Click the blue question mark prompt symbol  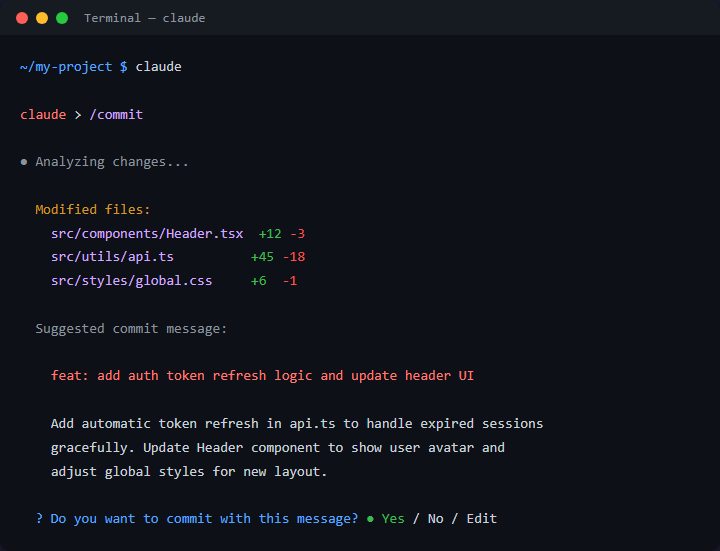(x=39, y=518)
